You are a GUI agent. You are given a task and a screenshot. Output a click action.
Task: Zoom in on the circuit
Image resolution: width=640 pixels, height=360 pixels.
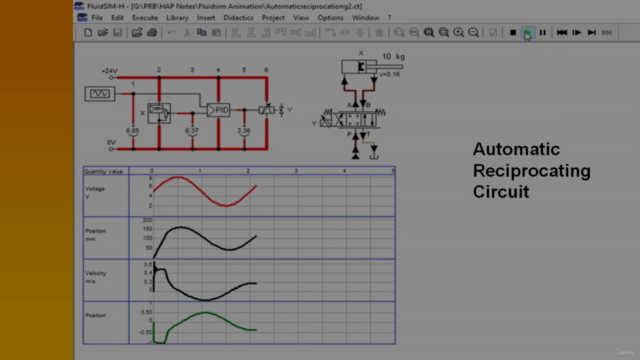point(458,33)
